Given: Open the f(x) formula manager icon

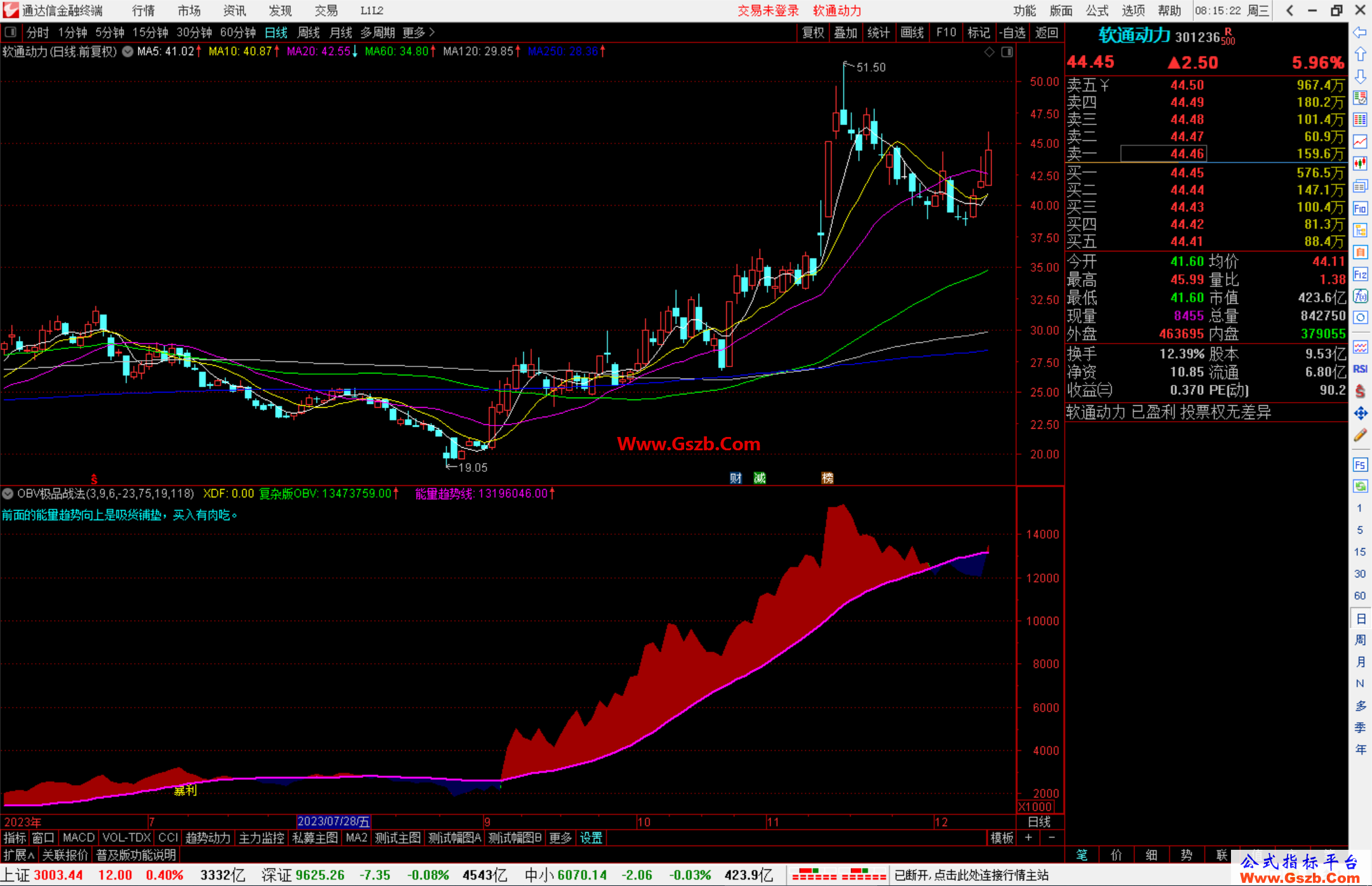Looking at the screenshot, I should pos(1360,296).
